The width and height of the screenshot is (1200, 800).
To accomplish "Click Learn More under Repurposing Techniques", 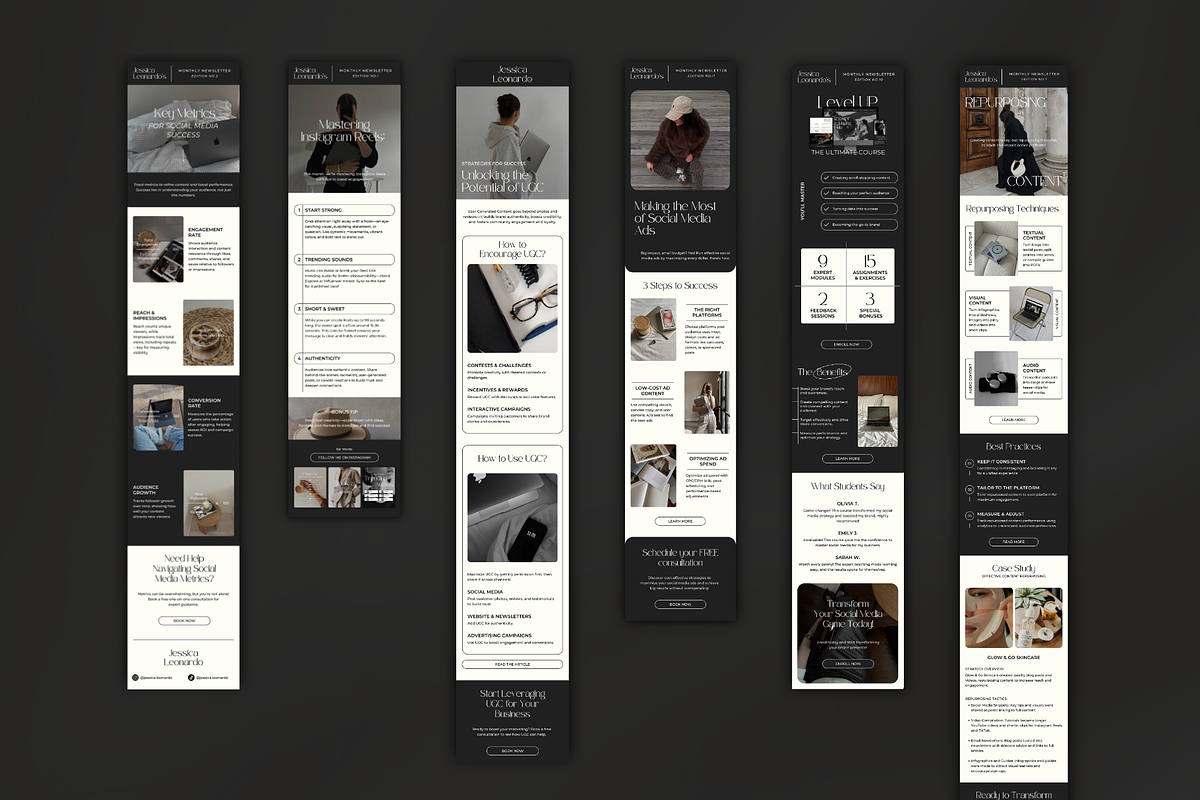I will tap(1013, 420).
